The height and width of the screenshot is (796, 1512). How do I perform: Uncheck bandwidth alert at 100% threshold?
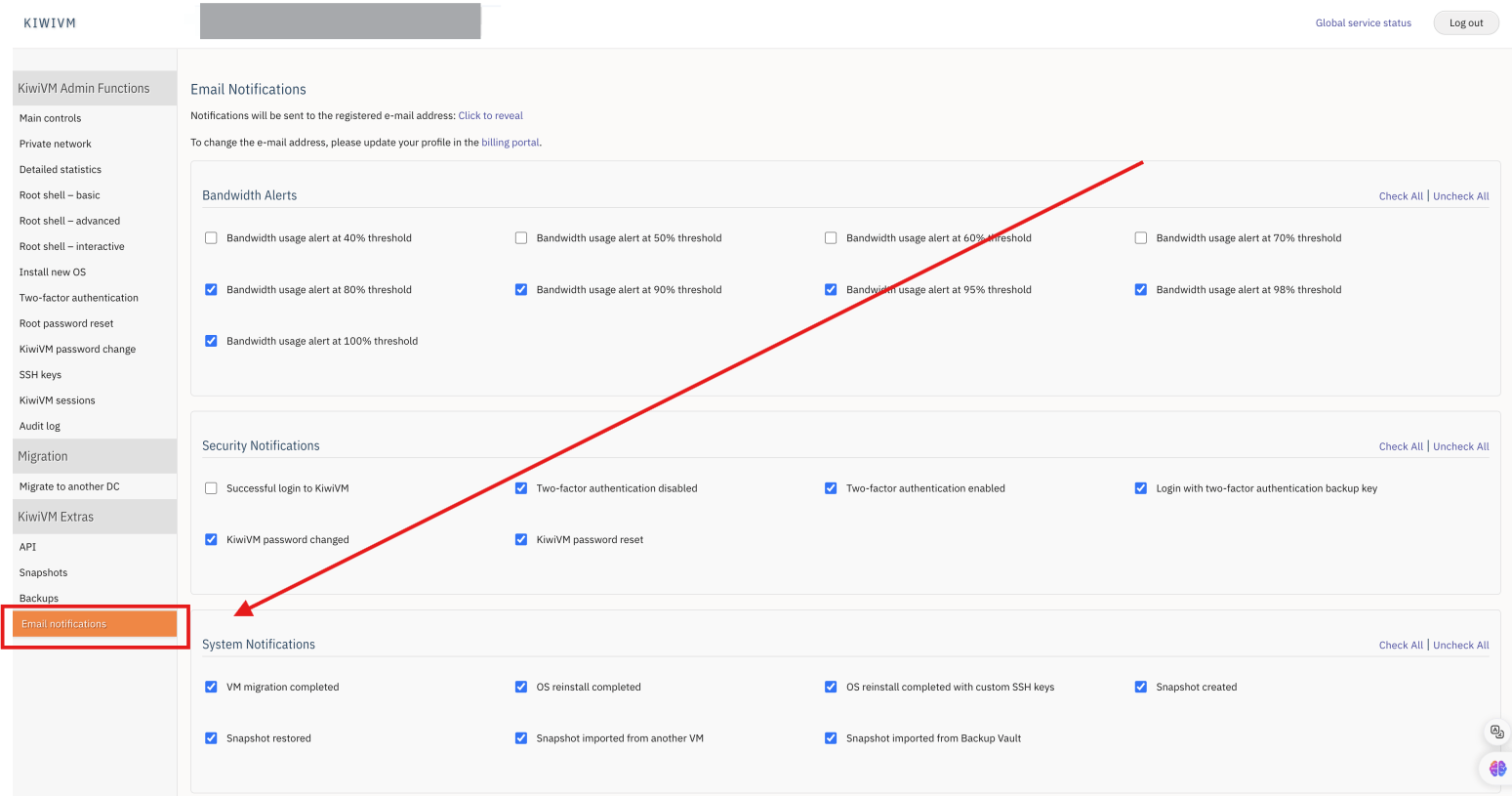211,341
